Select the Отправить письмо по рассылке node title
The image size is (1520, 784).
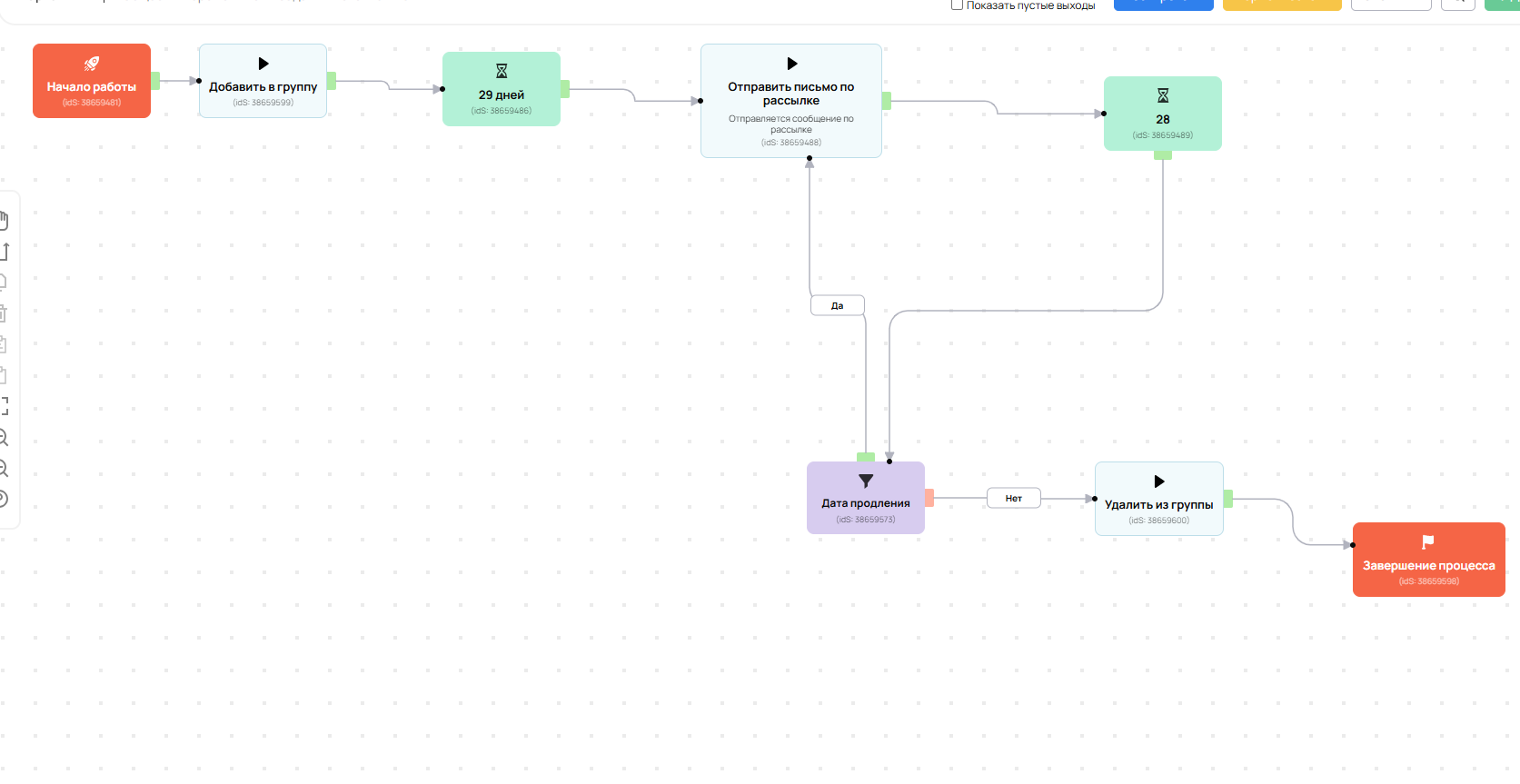tap(790, 94)
